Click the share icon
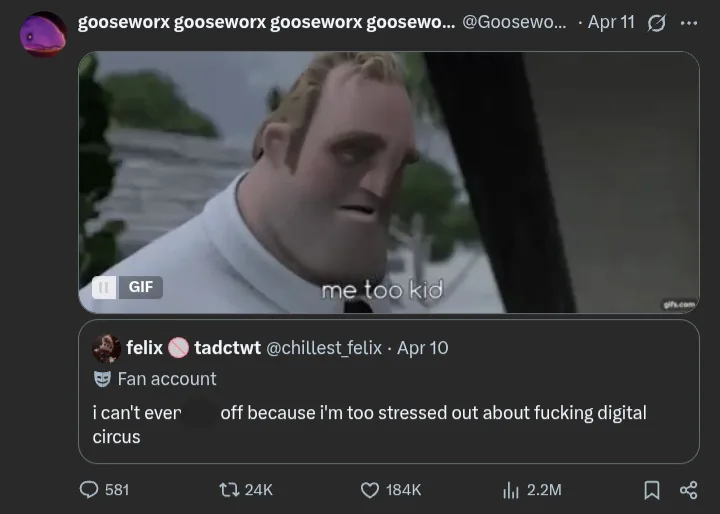 688,490
